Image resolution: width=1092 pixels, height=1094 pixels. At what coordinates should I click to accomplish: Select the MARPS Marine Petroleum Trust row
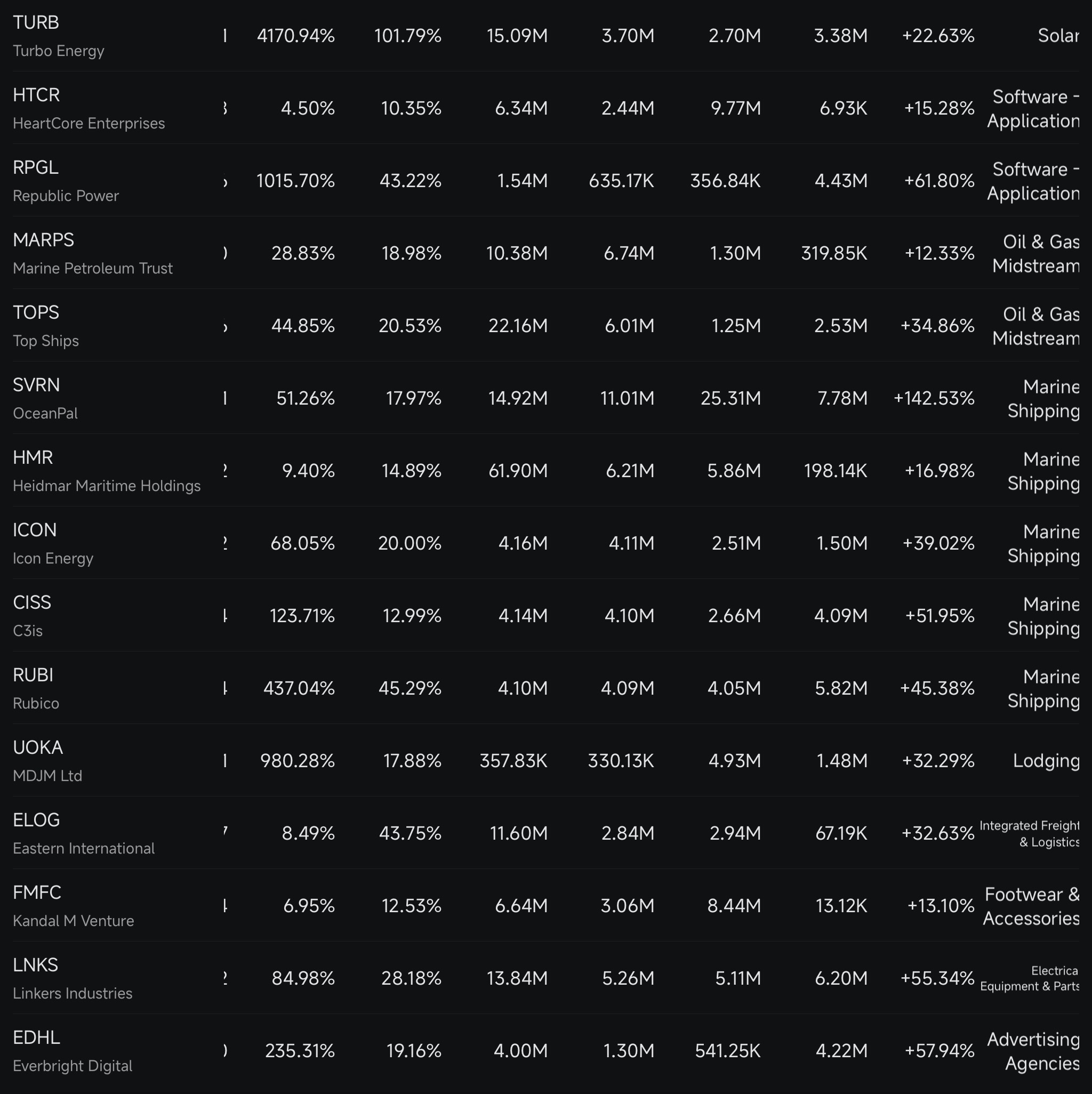point(546,253)
